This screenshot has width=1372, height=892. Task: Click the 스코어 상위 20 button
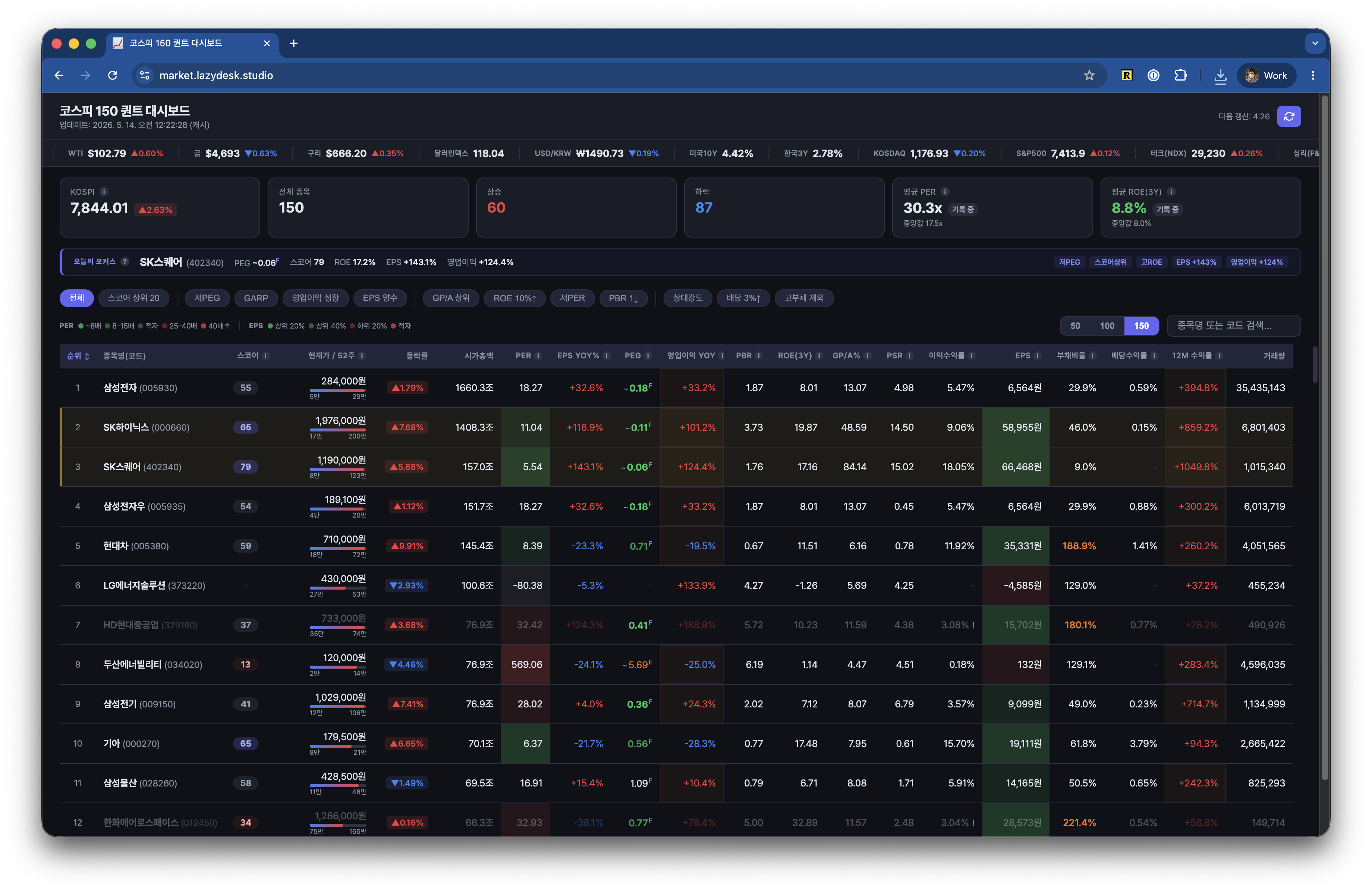(134, 298)
